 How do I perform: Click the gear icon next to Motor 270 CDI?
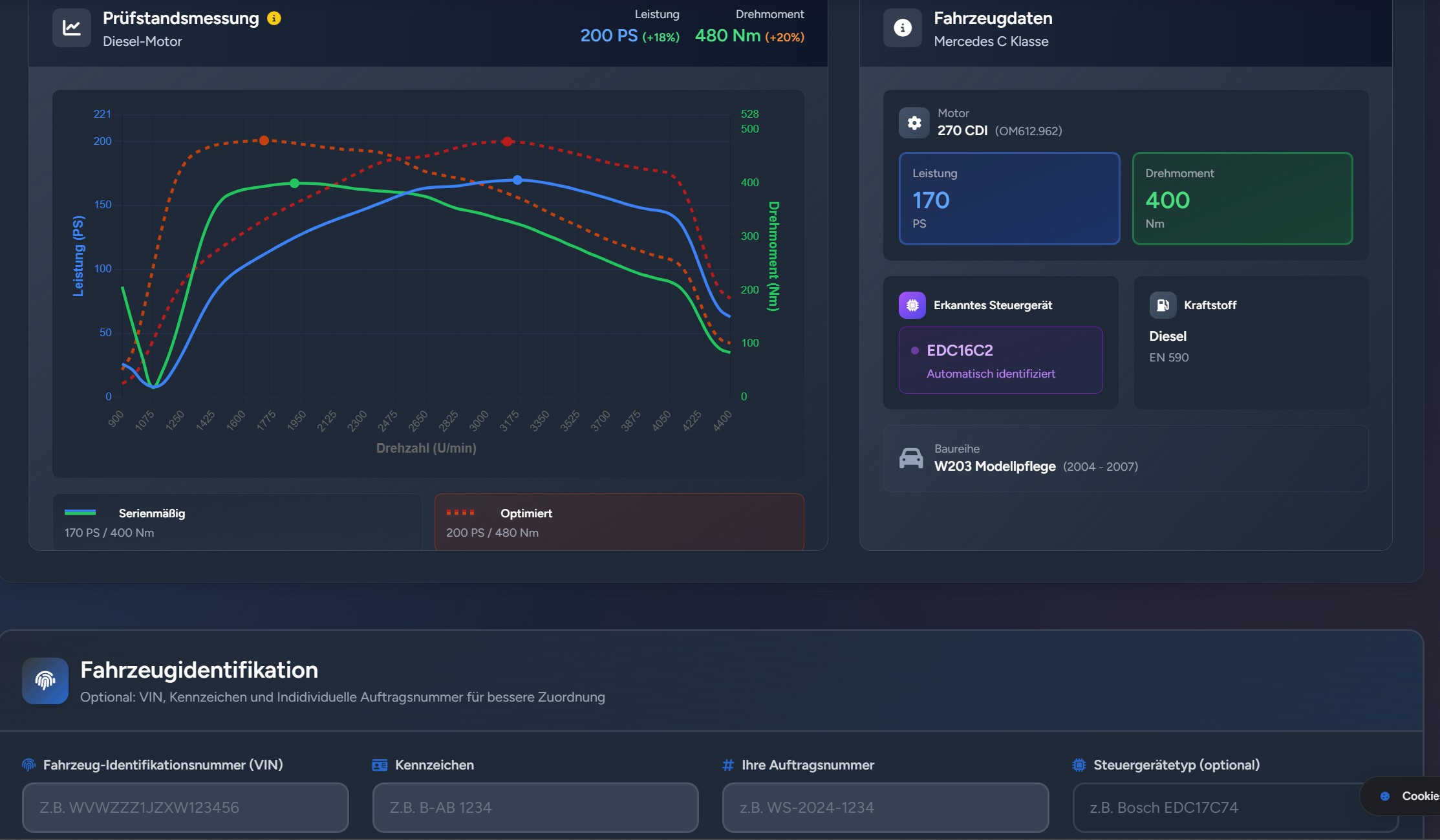point(914,122)
